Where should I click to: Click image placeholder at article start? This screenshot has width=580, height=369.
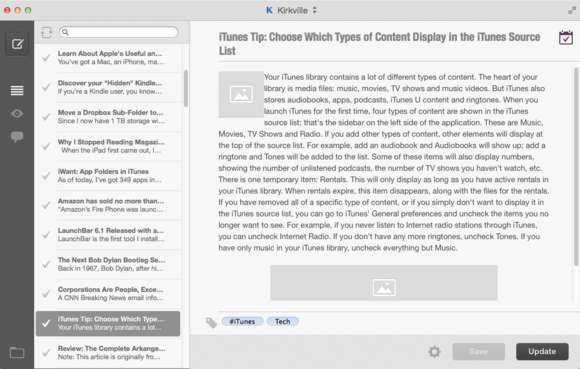tap(241, 94)
